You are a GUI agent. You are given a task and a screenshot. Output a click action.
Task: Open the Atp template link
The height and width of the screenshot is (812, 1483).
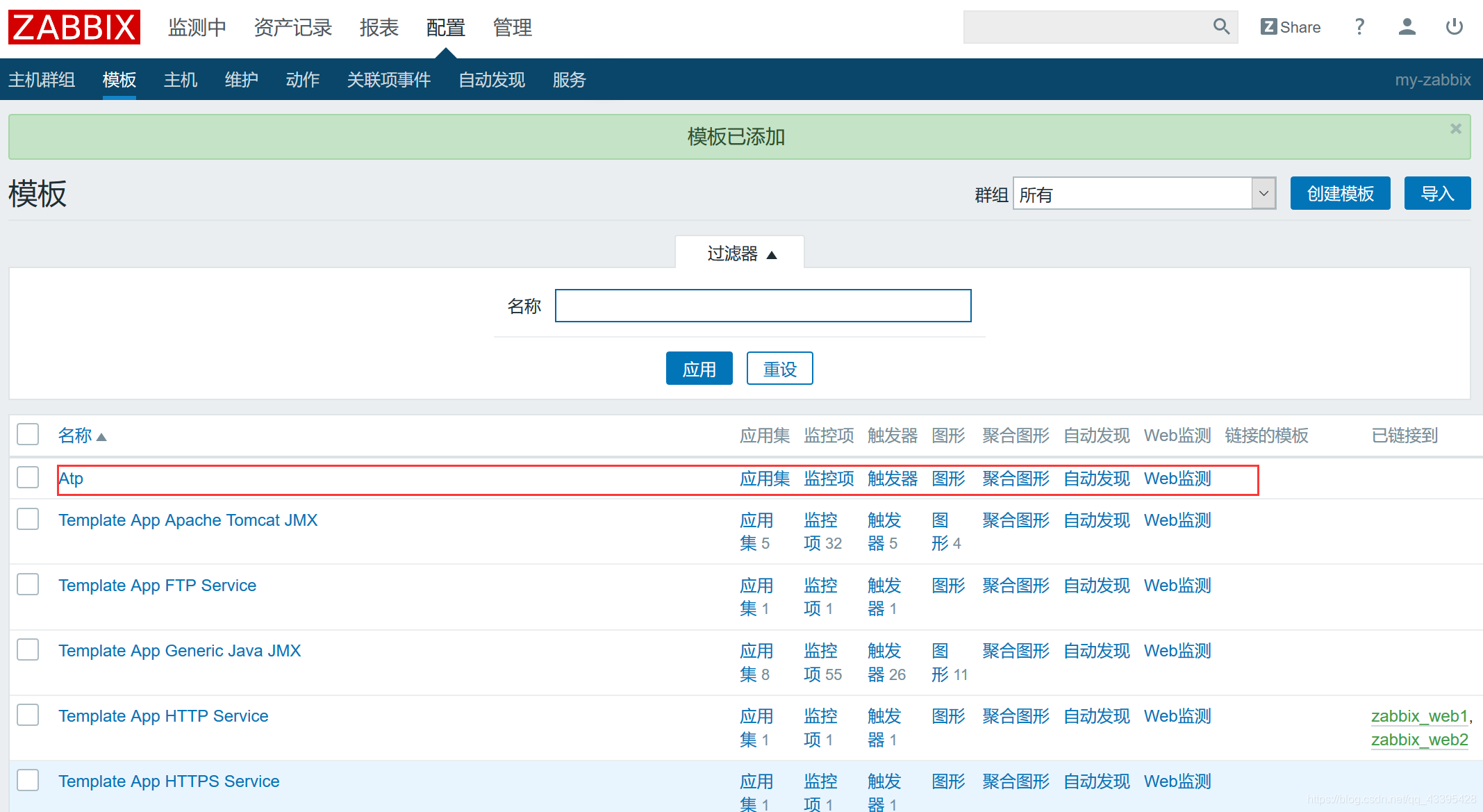pyautogui.click(x=71, y=479)
